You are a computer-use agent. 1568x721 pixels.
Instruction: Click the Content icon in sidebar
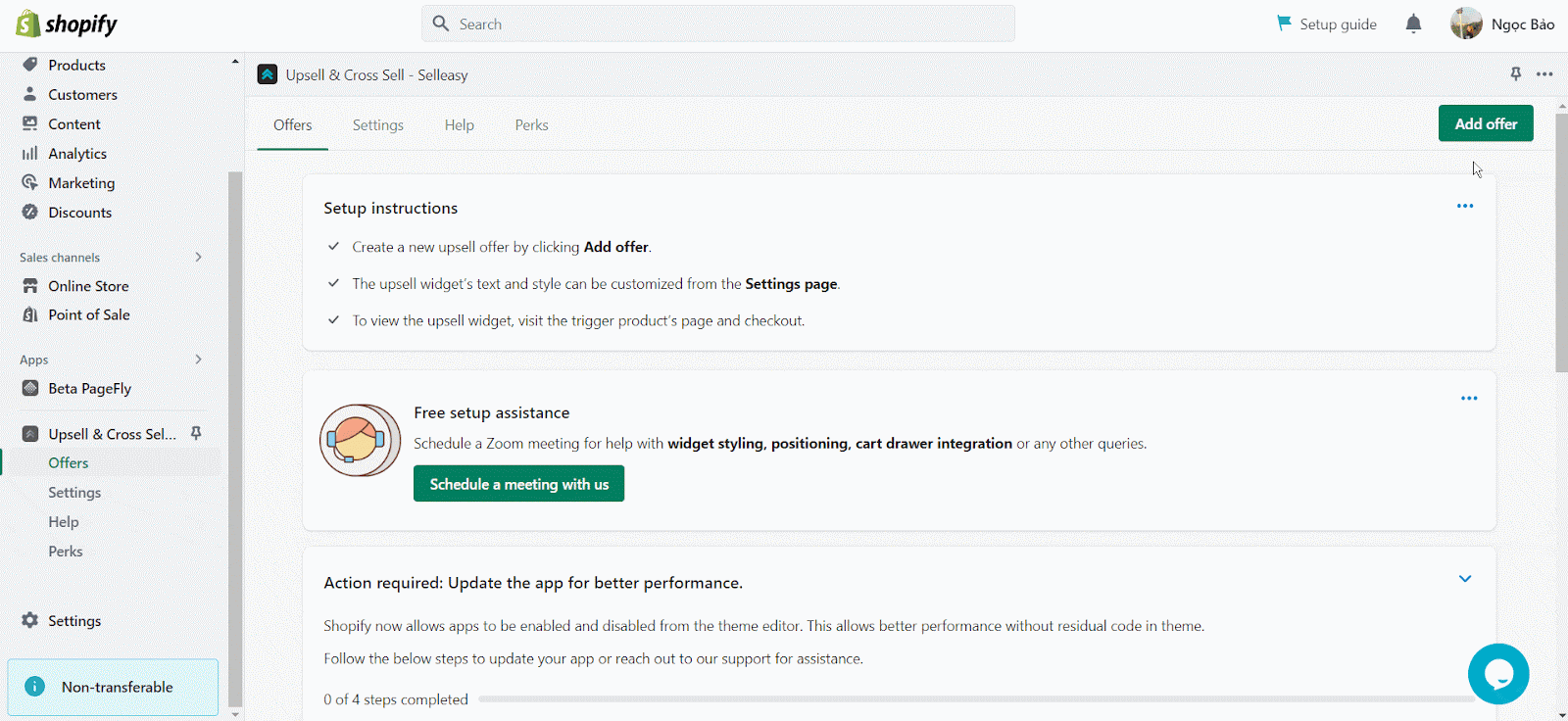pos(30,123)
